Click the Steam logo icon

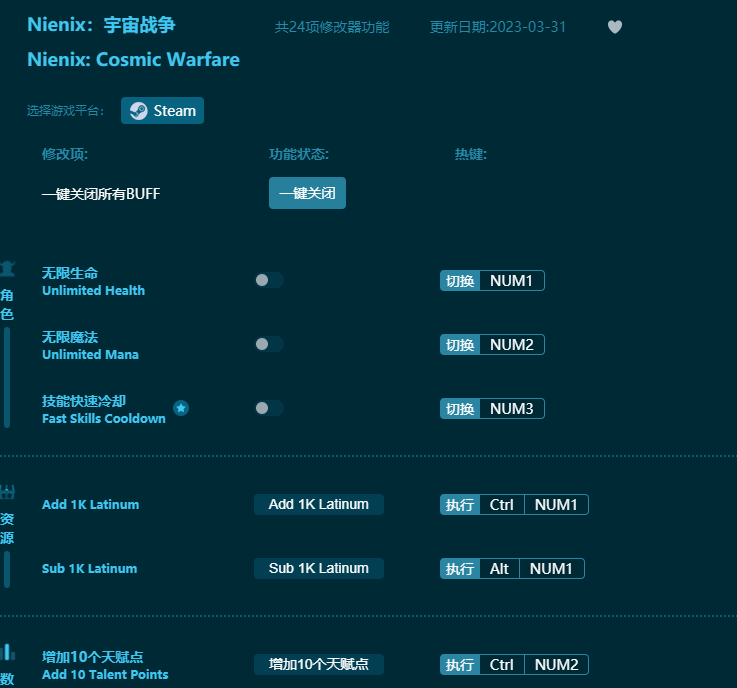coord(139,111)
